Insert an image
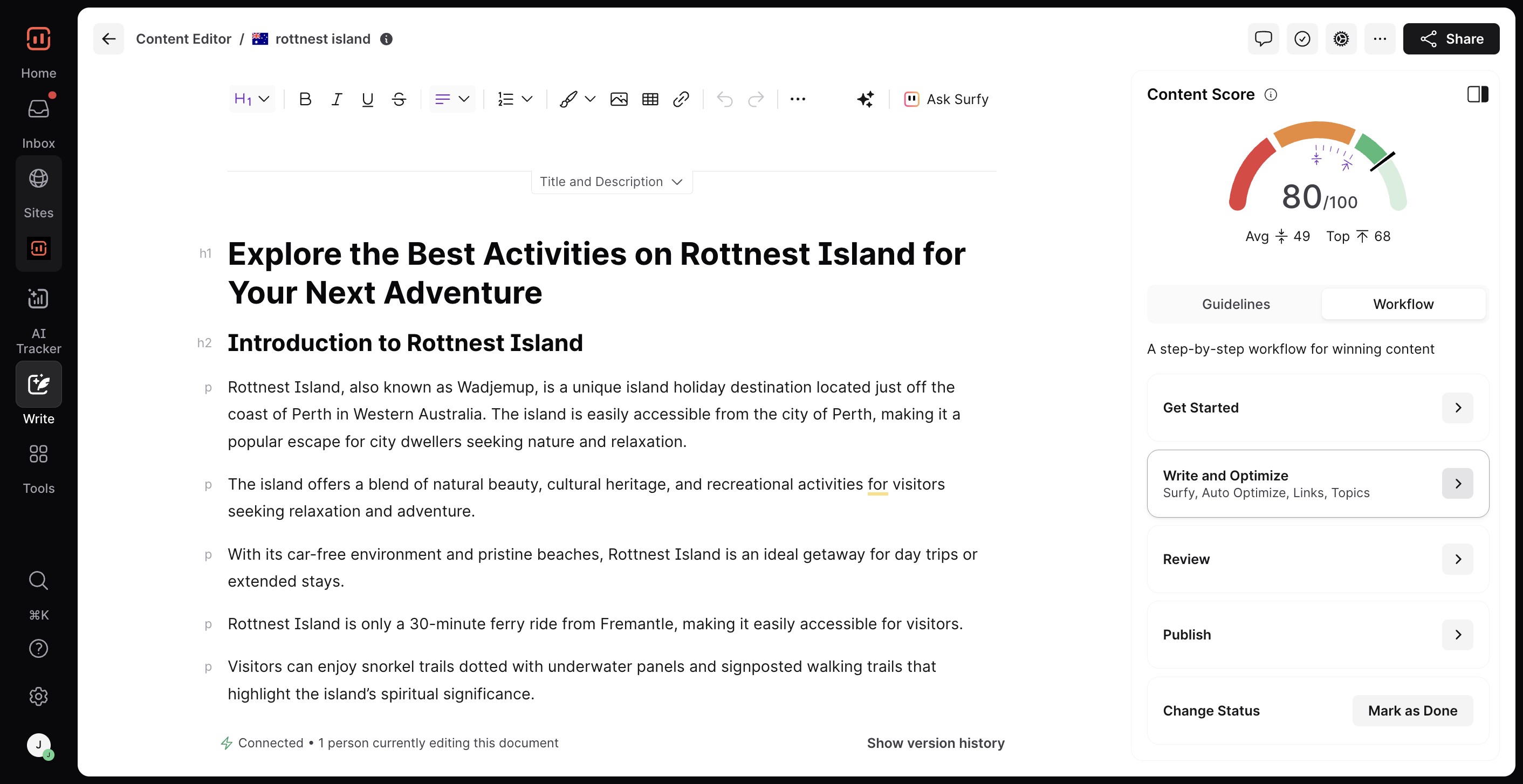This screenshot has width=1523, height=784. point(619,99)
